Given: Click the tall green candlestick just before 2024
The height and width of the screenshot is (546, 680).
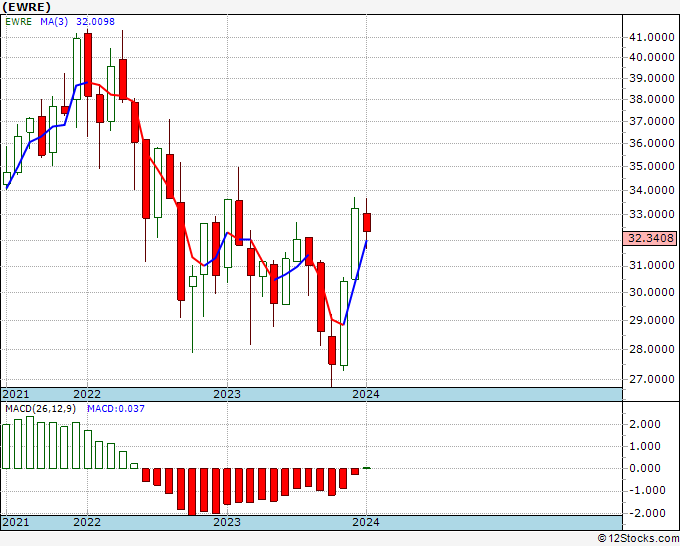Looking at the screenshot, I should tap(355, 244).
